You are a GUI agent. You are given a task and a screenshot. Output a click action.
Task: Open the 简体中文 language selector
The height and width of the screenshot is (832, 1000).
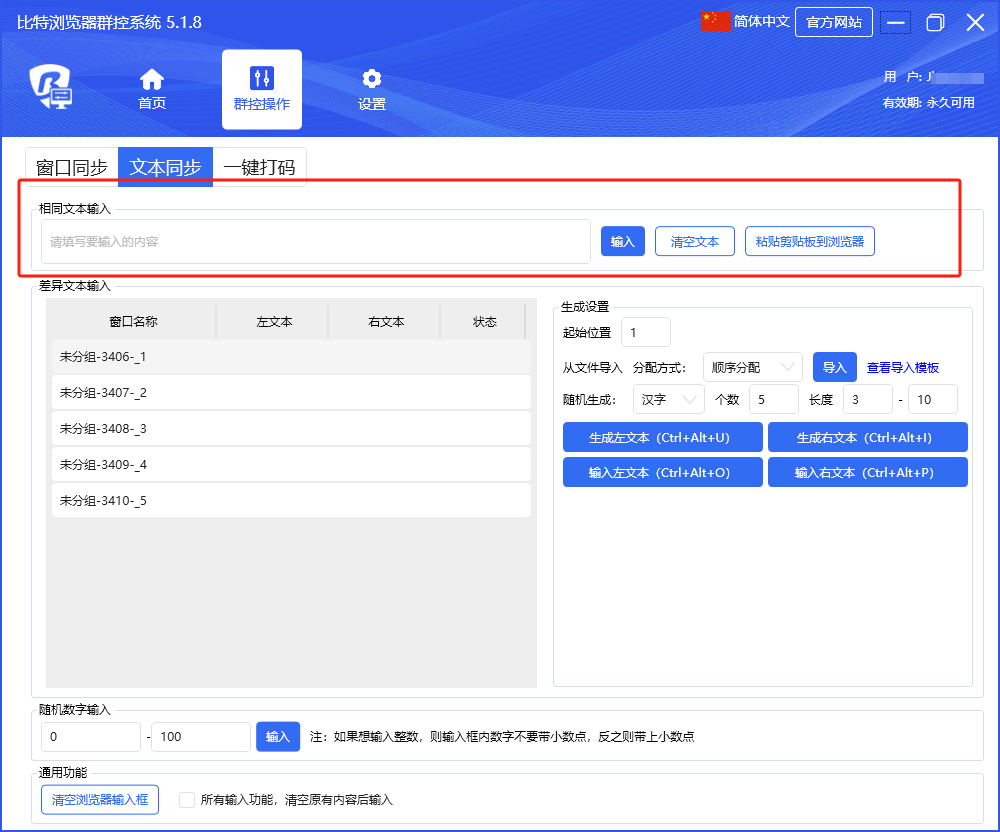click(x=761, y=22)
